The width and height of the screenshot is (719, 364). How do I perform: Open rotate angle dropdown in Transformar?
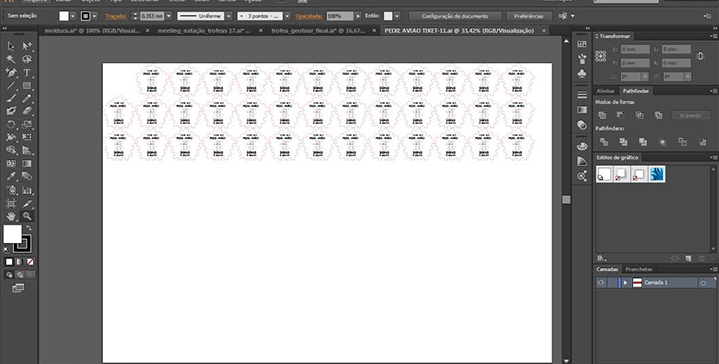[x=645, y=77]
